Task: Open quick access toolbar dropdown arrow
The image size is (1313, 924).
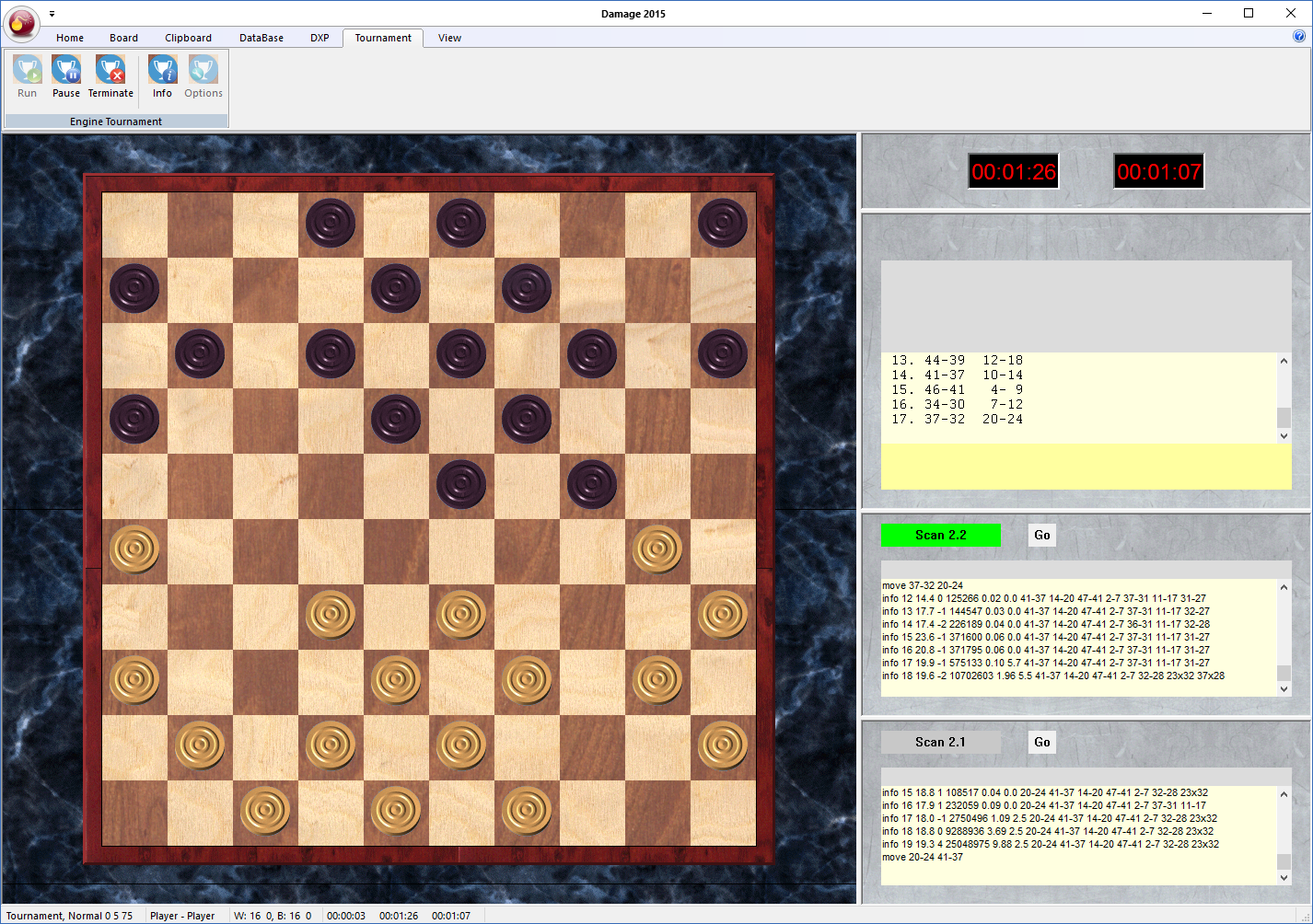Action: coord(52,14)
